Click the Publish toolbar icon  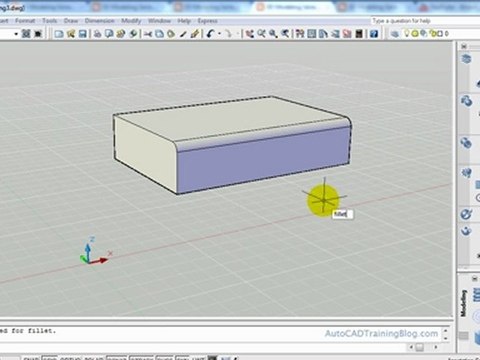(121, 34)
